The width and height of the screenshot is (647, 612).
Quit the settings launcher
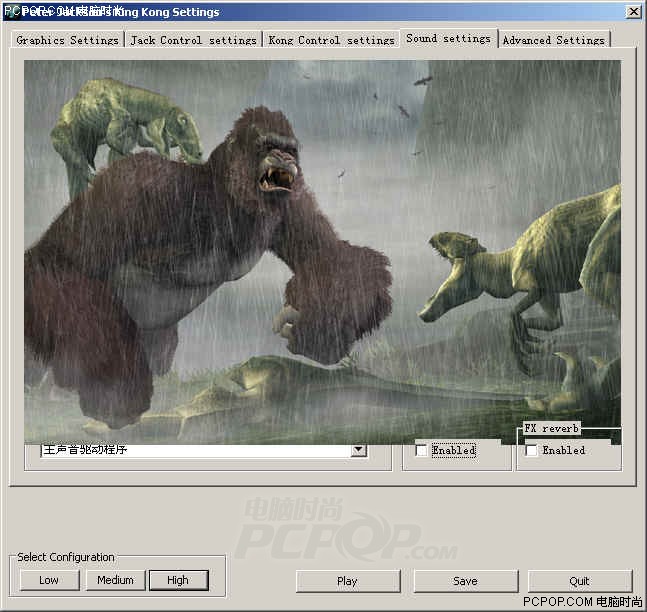pyautogui.click(x=580, y=581)
